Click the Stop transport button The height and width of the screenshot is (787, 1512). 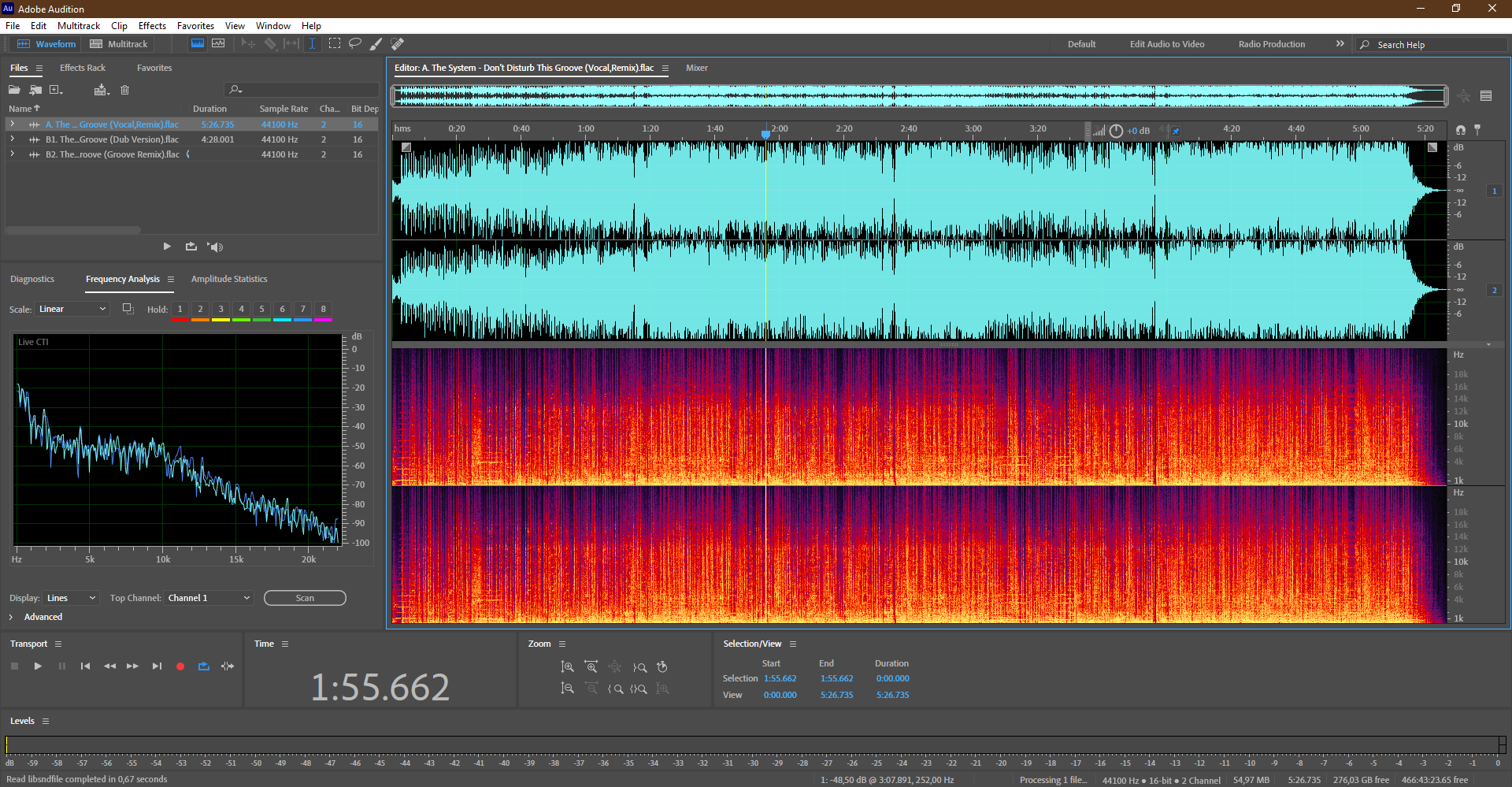click(x=14, y=666)
